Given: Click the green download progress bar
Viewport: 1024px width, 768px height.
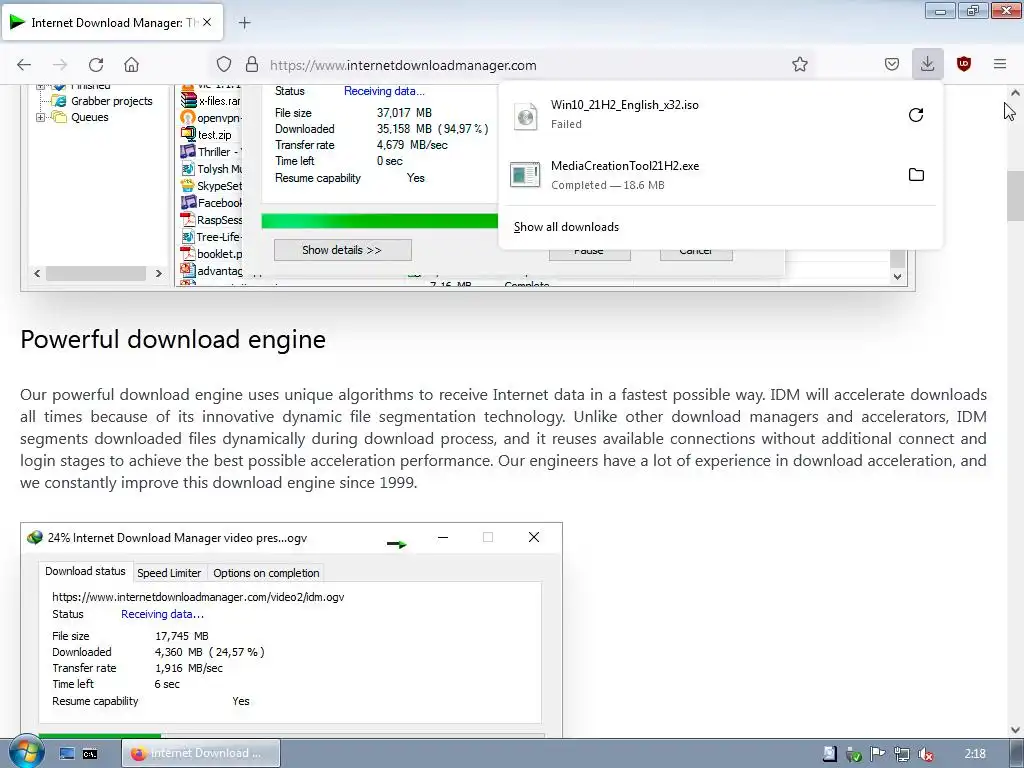Looking at the screenshot, I should click(379, 221).
